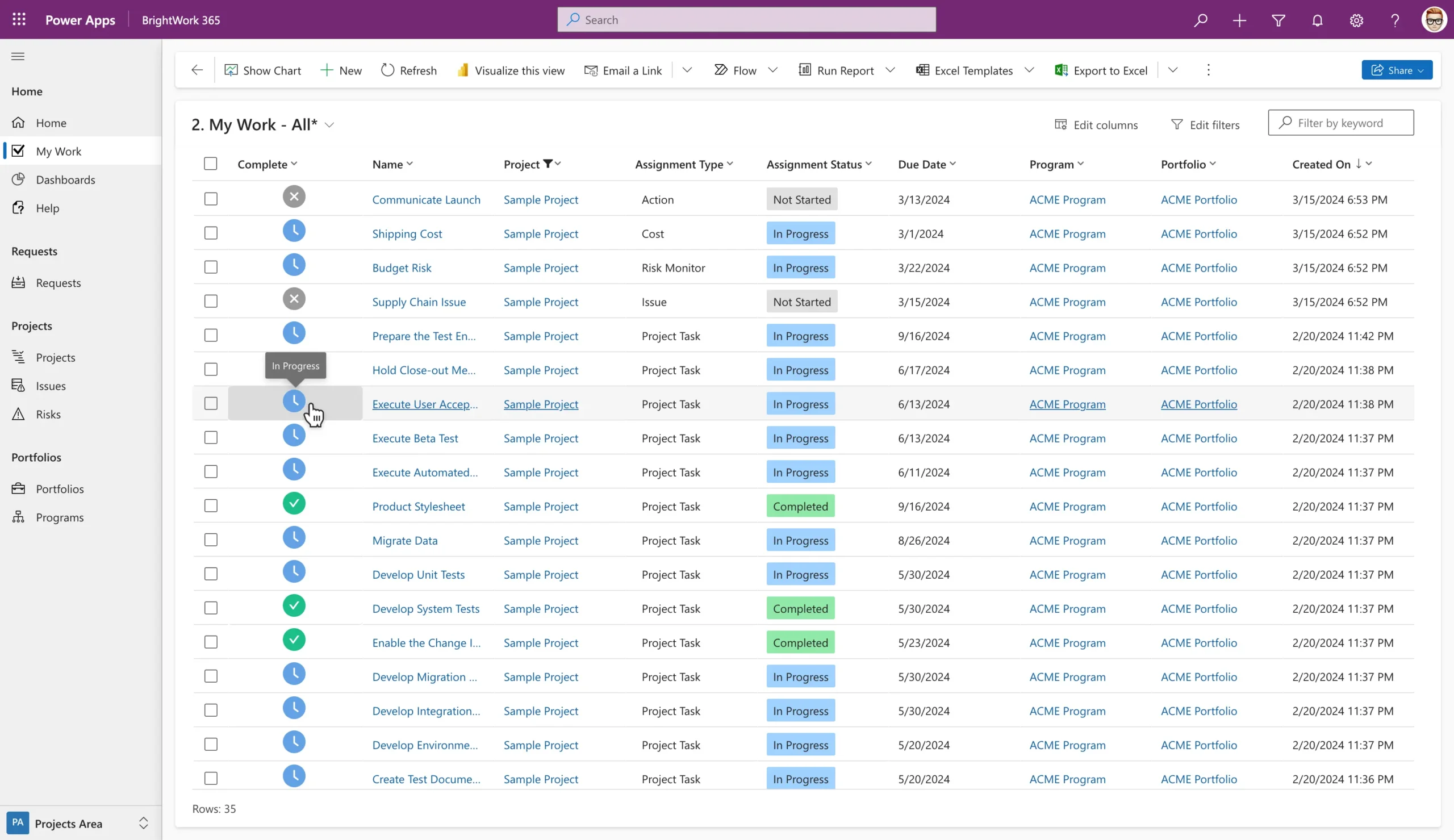The height and width of the screenshot is (840, 1454).
Task: Check the Product Stylesheet row checkbox
Action: click(x=211, y=506)
